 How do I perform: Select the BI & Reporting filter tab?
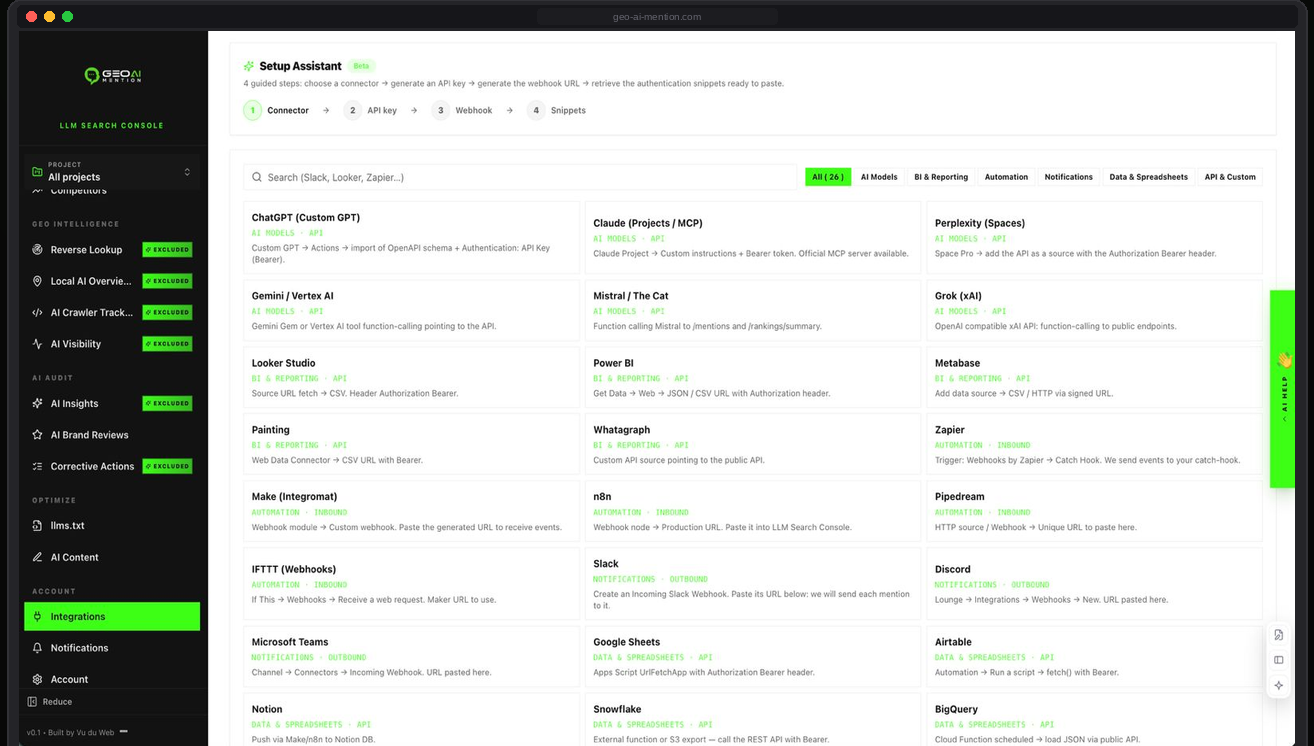point(941,177)
